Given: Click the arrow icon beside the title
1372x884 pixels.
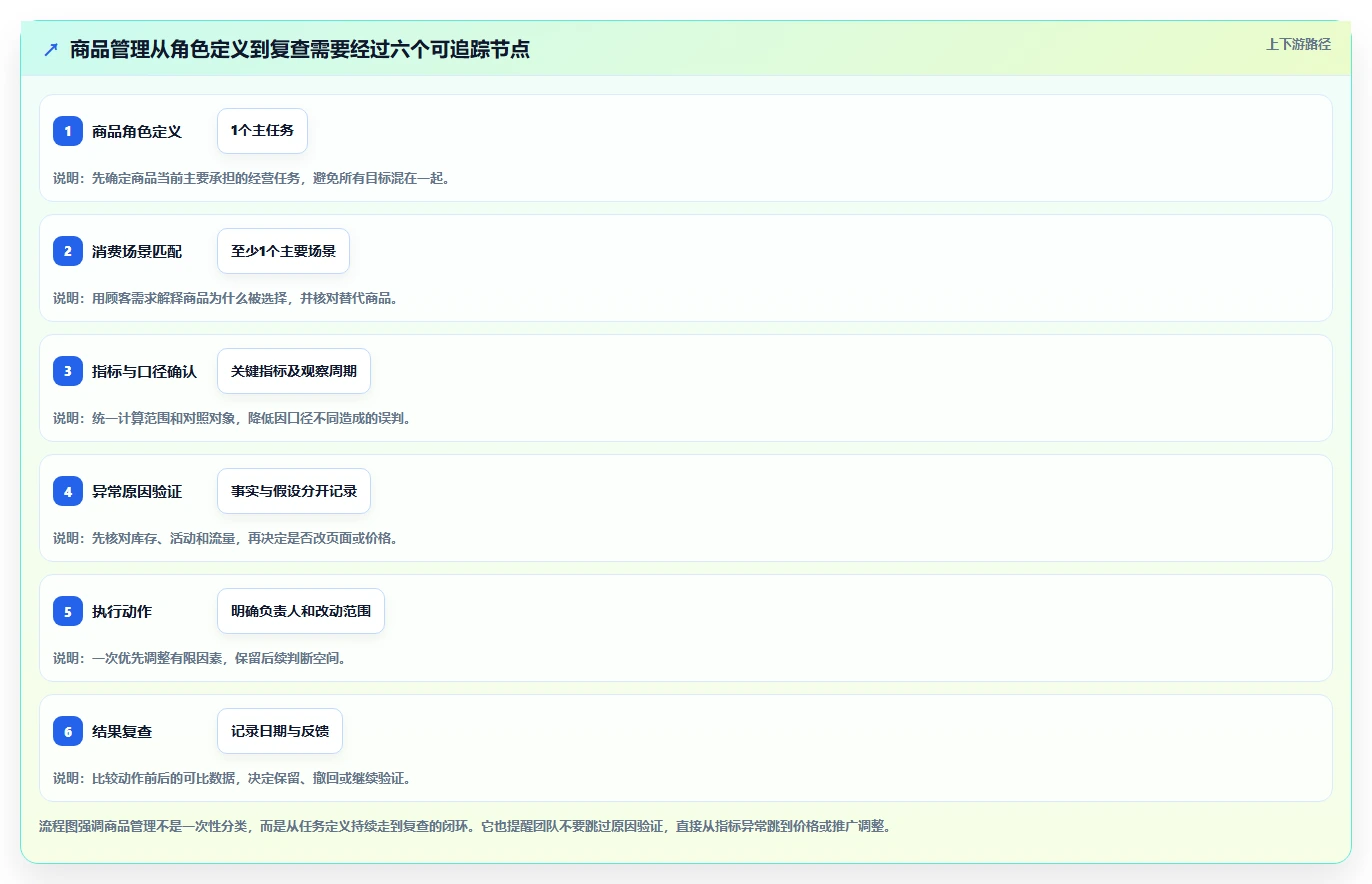Looking at the screenshot, I should pos(51,49).
